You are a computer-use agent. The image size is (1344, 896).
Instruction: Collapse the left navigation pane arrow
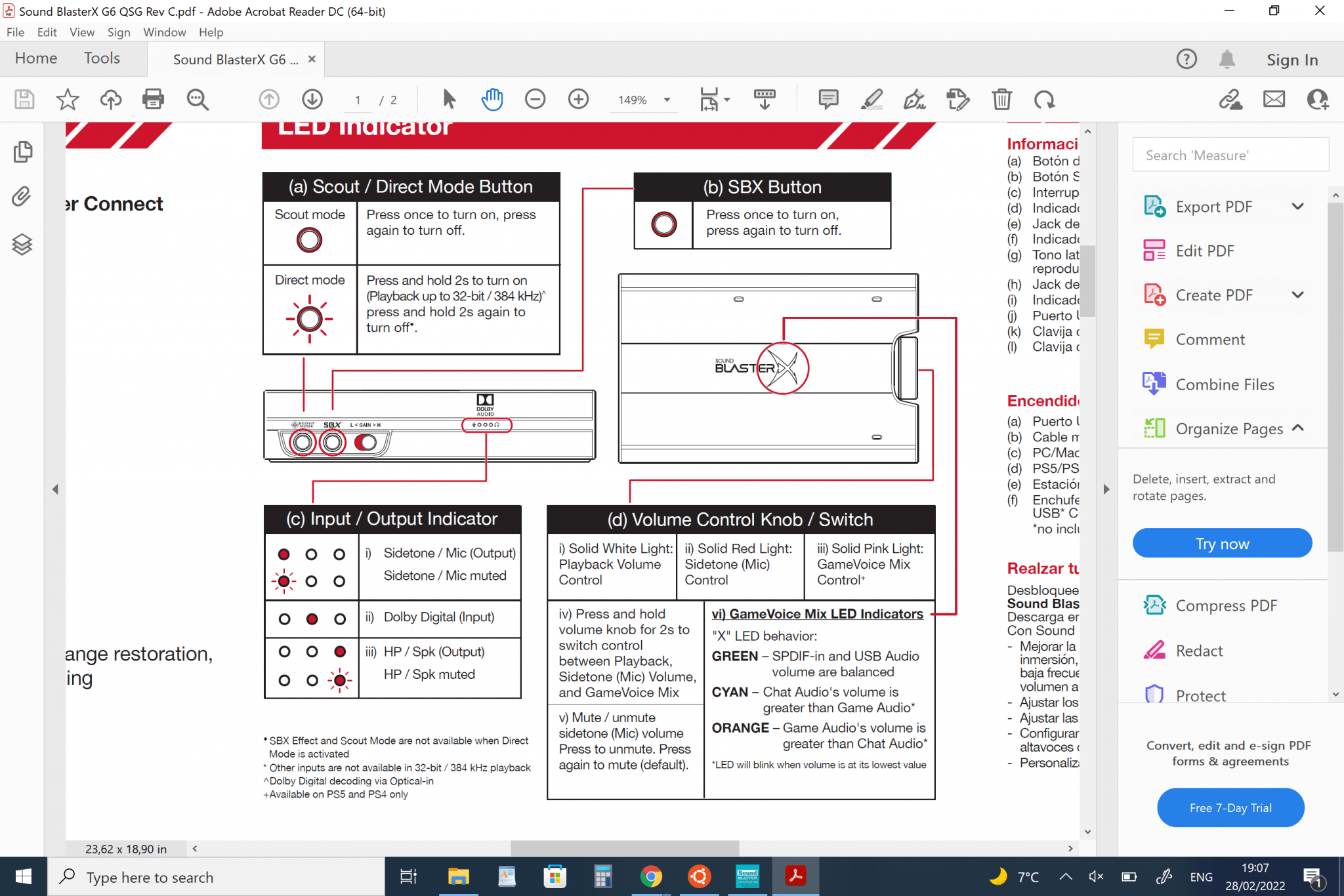tap(55, 489)
